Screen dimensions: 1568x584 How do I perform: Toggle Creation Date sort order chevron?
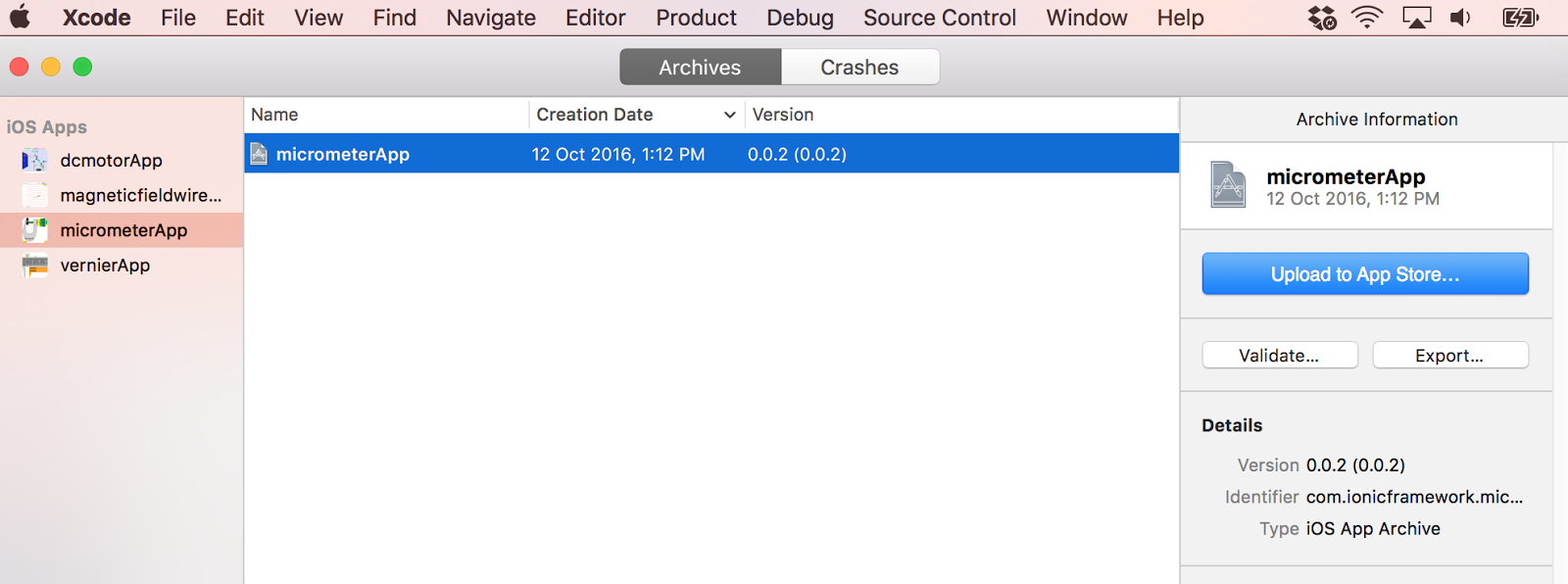pos(729,115)
